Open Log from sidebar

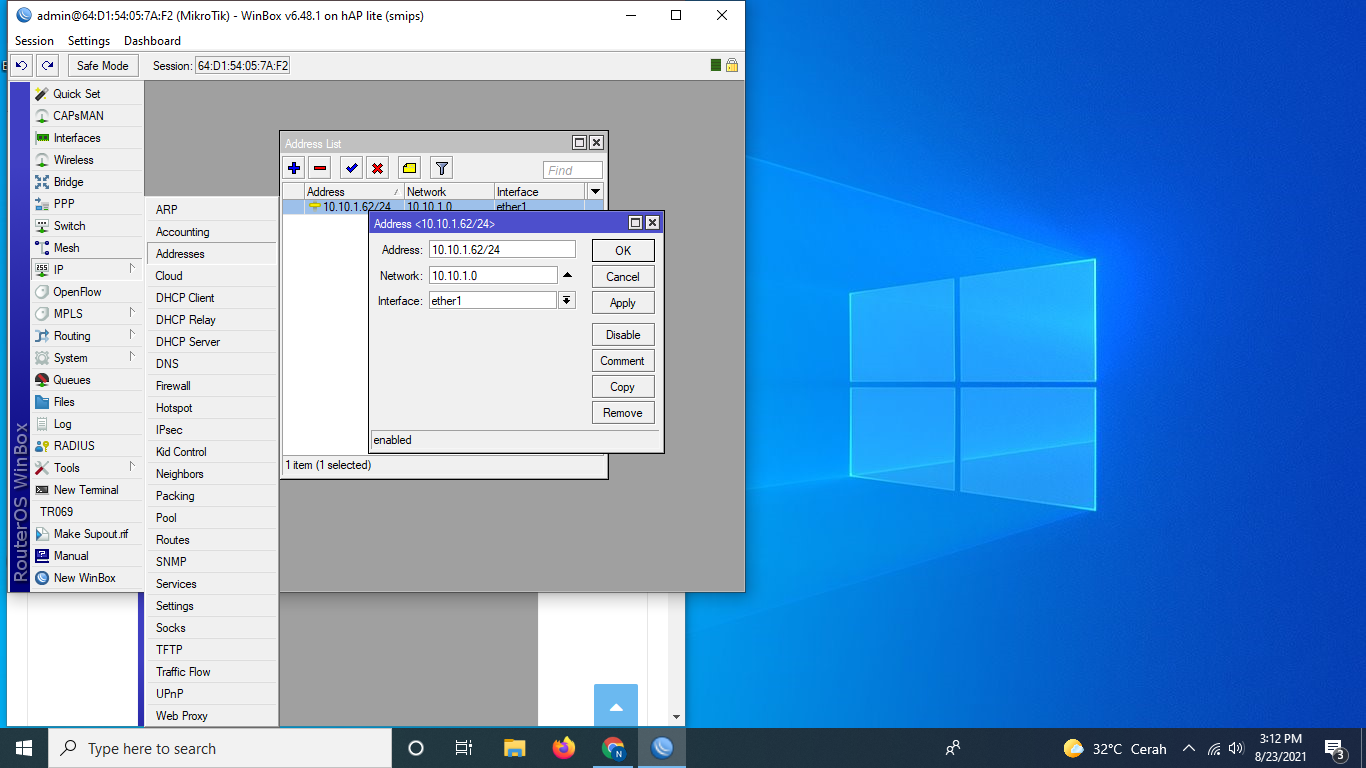(x=87, y=423)
